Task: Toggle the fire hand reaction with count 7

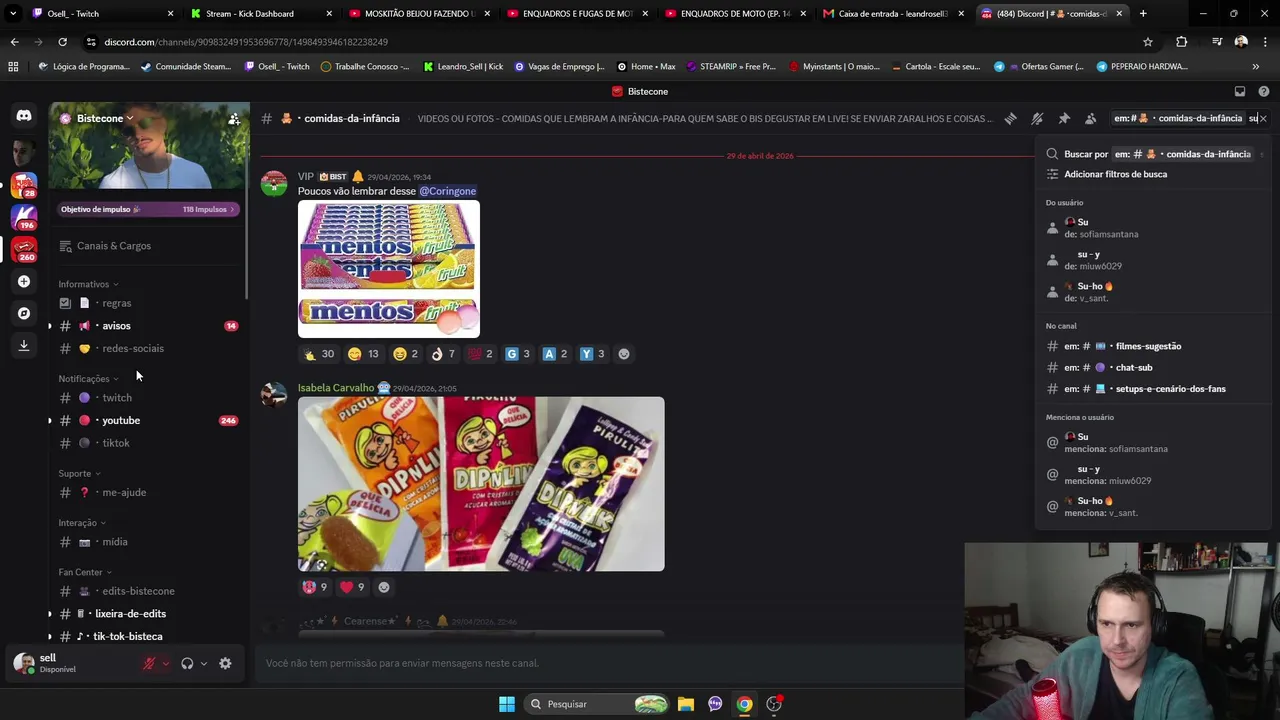Action: click(x=443, y=354)
